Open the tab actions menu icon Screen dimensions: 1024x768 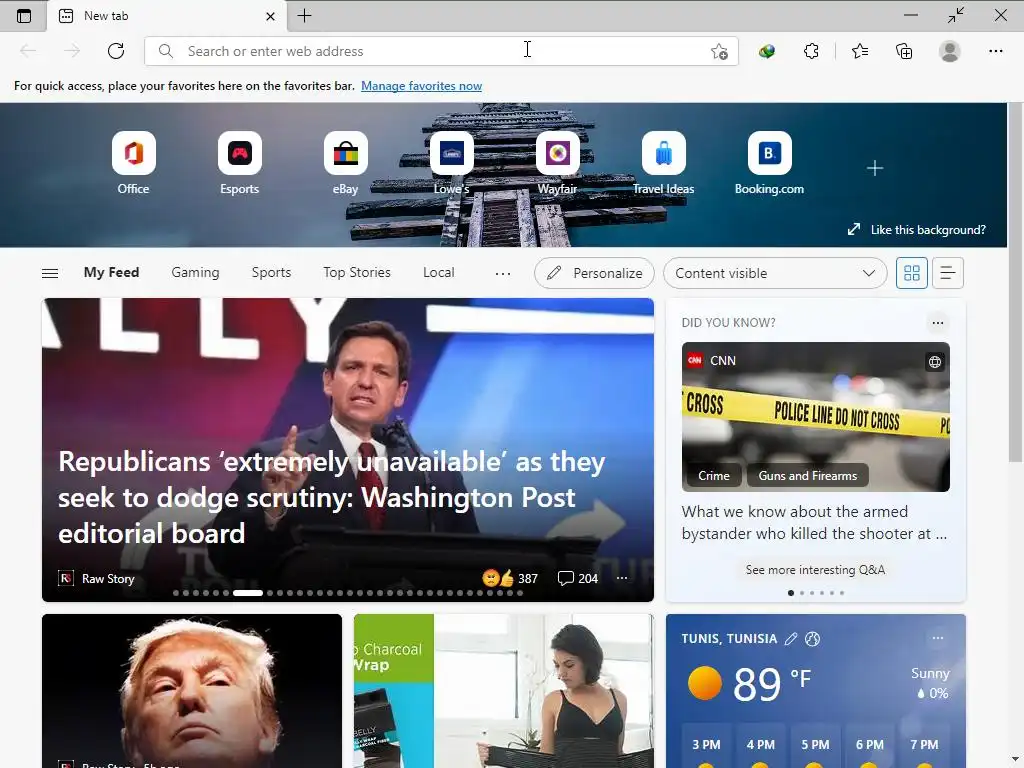click(x=24, y=16)
